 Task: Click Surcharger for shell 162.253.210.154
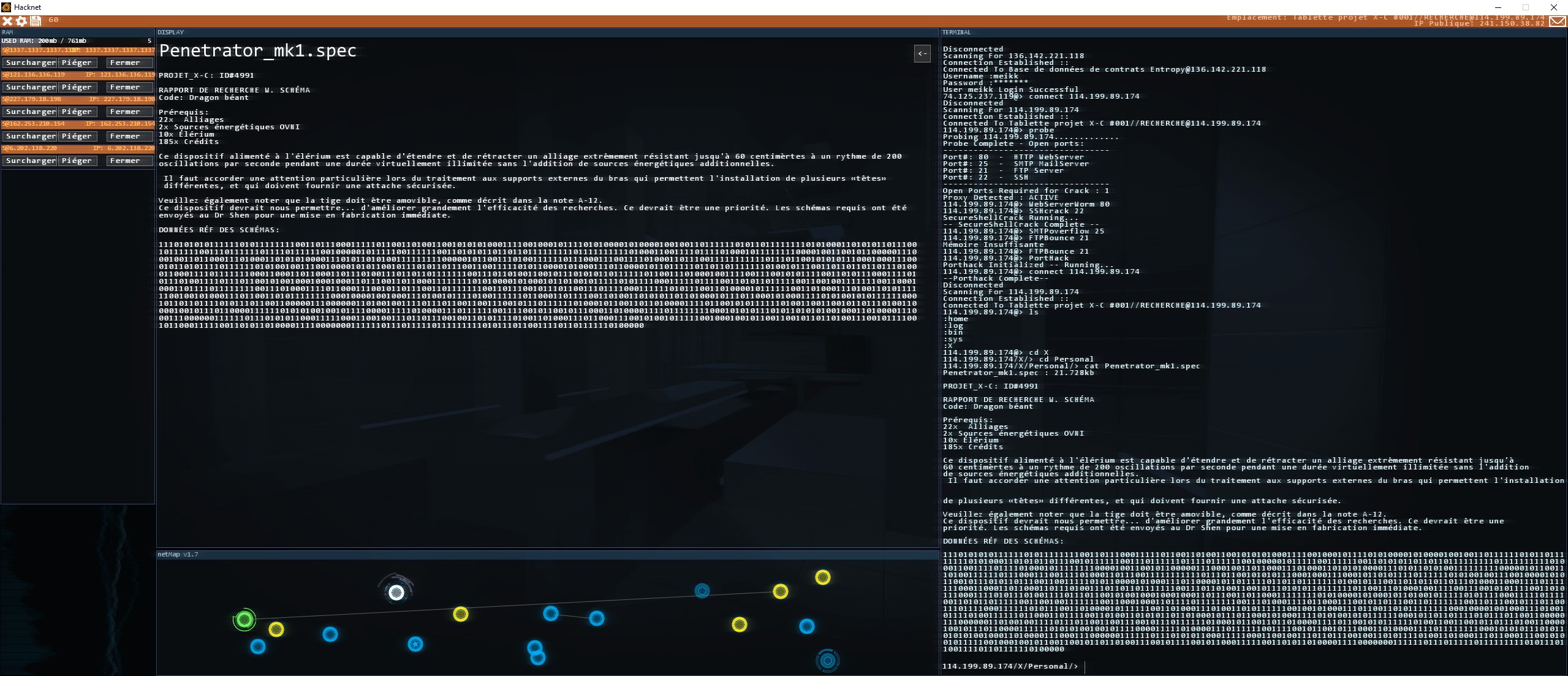tap(31, 136)
